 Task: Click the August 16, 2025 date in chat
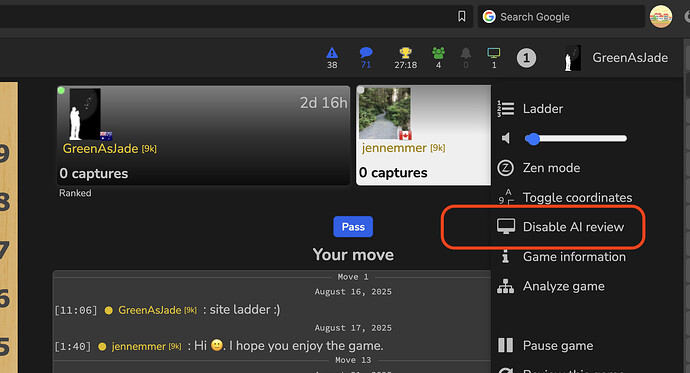pyautogui.click(x=353, y=292)
